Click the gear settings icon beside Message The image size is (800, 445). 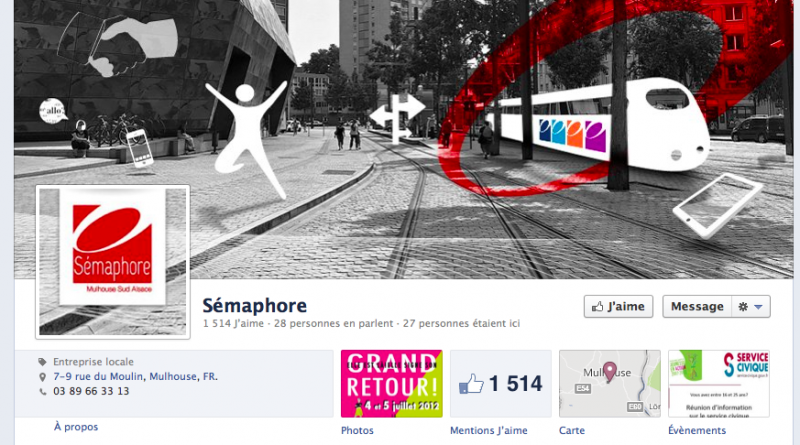[x=743, y=307]
